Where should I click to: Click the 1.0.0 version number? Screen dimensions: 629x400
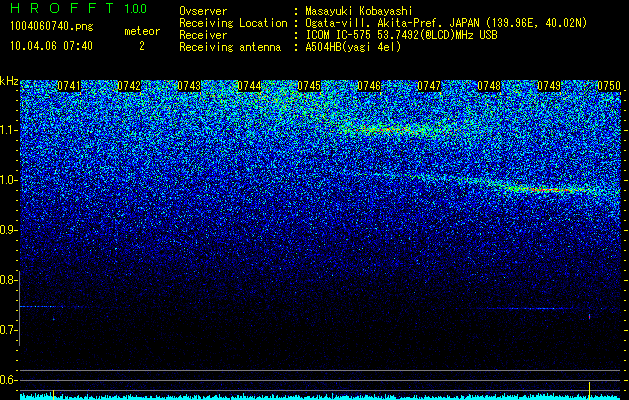point(136,9)
